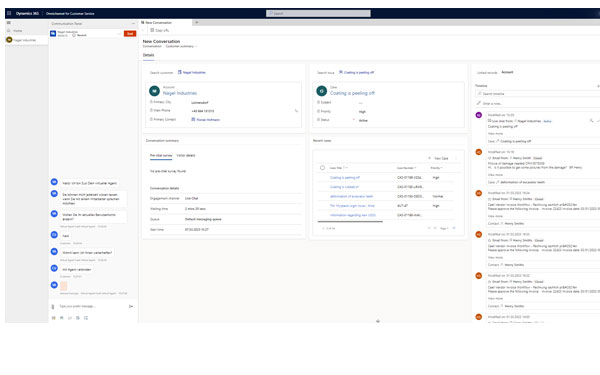Open Coating is peeling off in Search issue

359,72
